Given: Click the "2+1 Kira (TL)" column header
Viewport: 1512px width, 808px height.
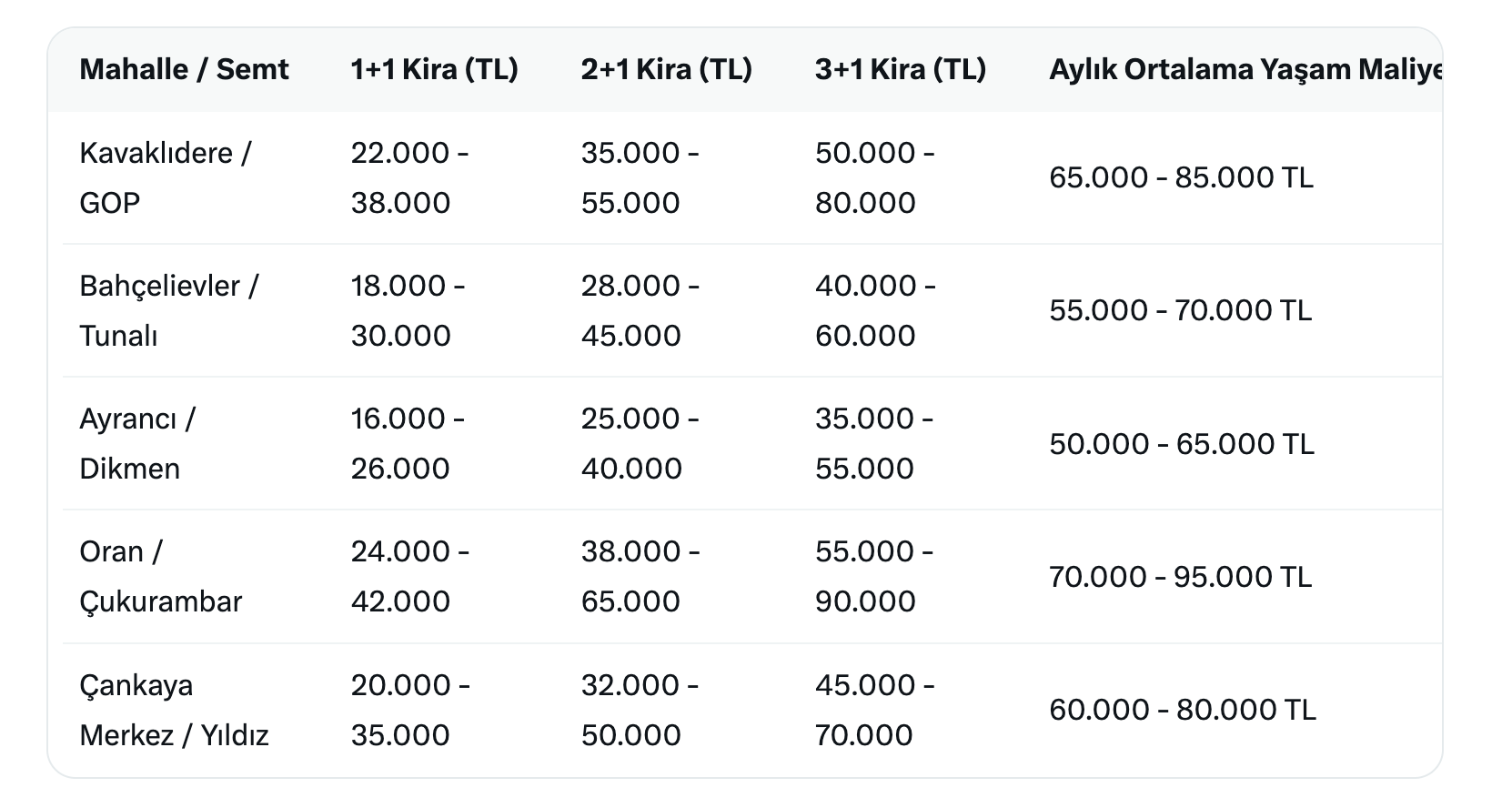Looking at the screenshot, I should [x=666, y=70].
